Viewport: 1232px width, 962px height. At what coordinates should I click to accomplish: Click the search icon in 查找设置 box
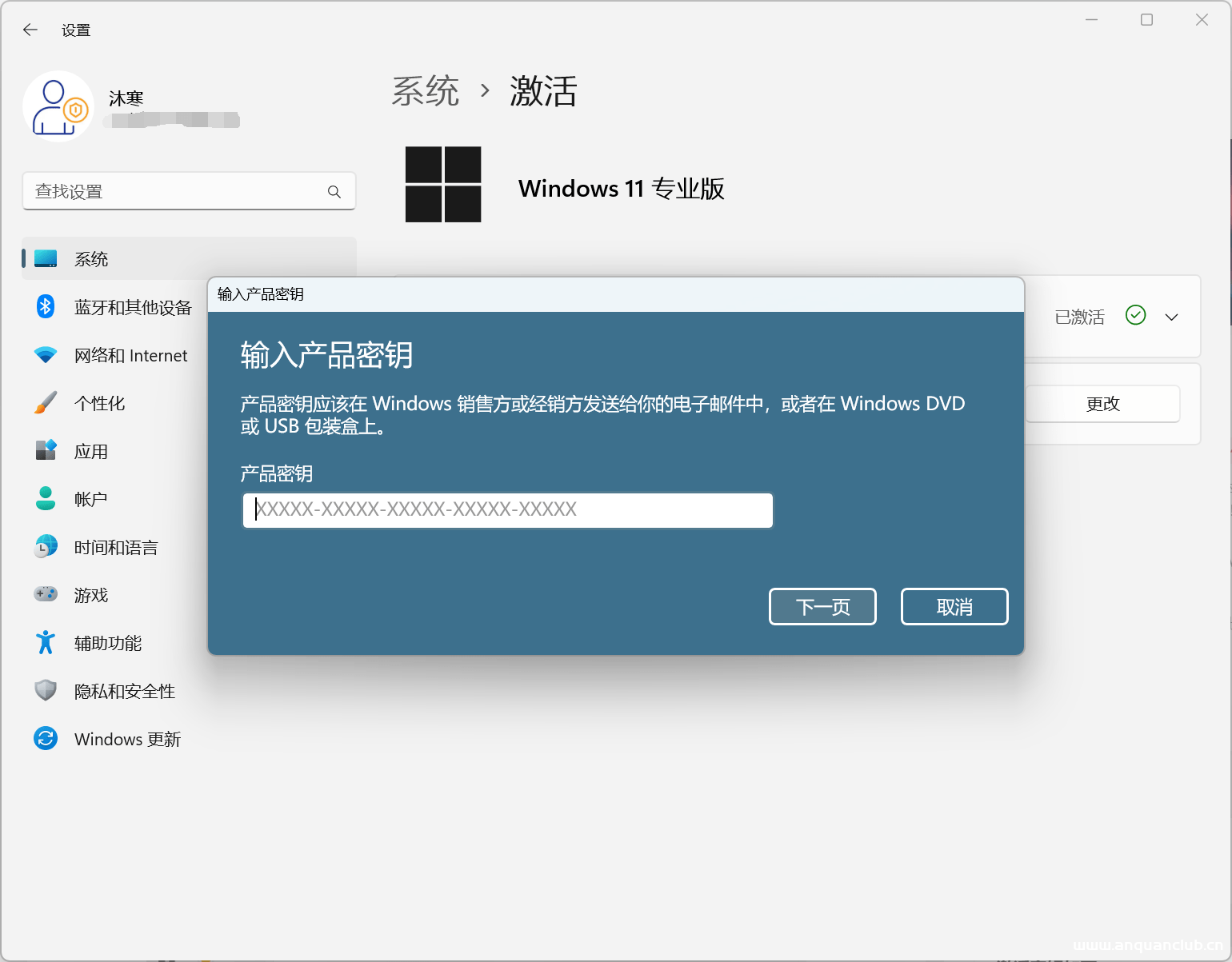click(334, 191)
